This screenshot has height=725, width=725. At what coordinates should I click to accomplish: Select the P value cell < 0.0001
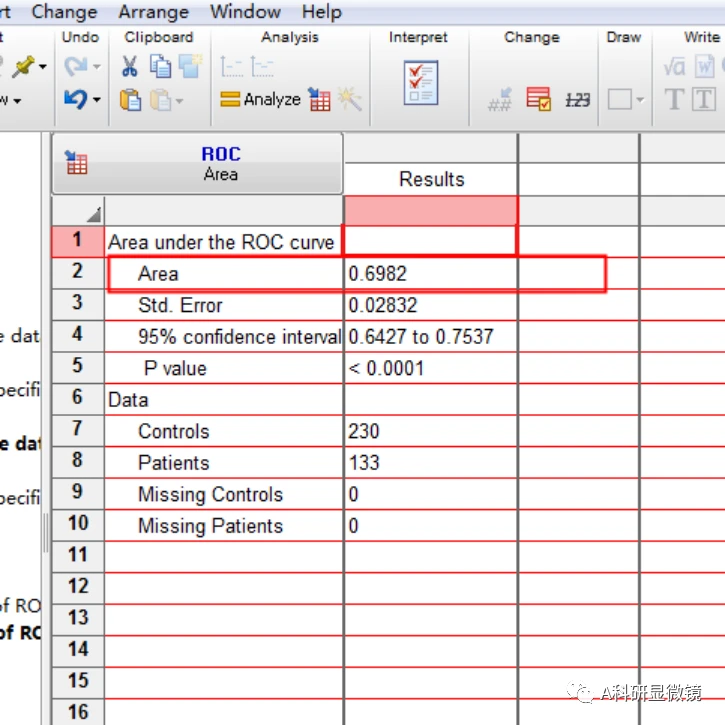coord(431,368)
